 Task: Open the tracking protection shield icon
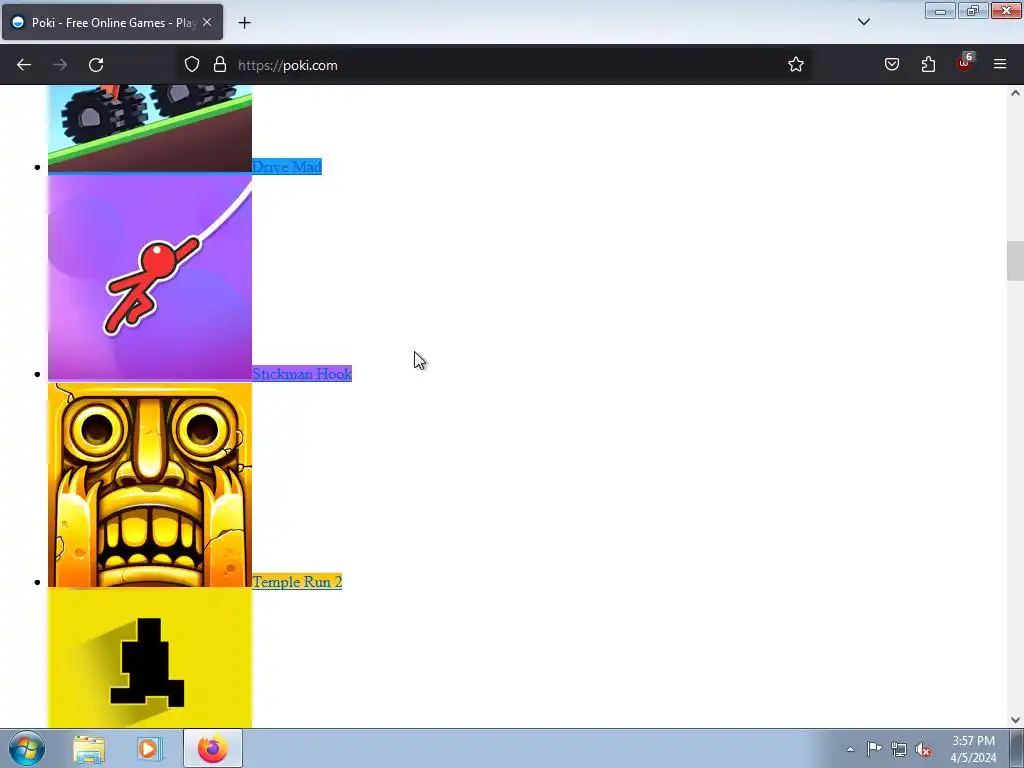[191, 65]
